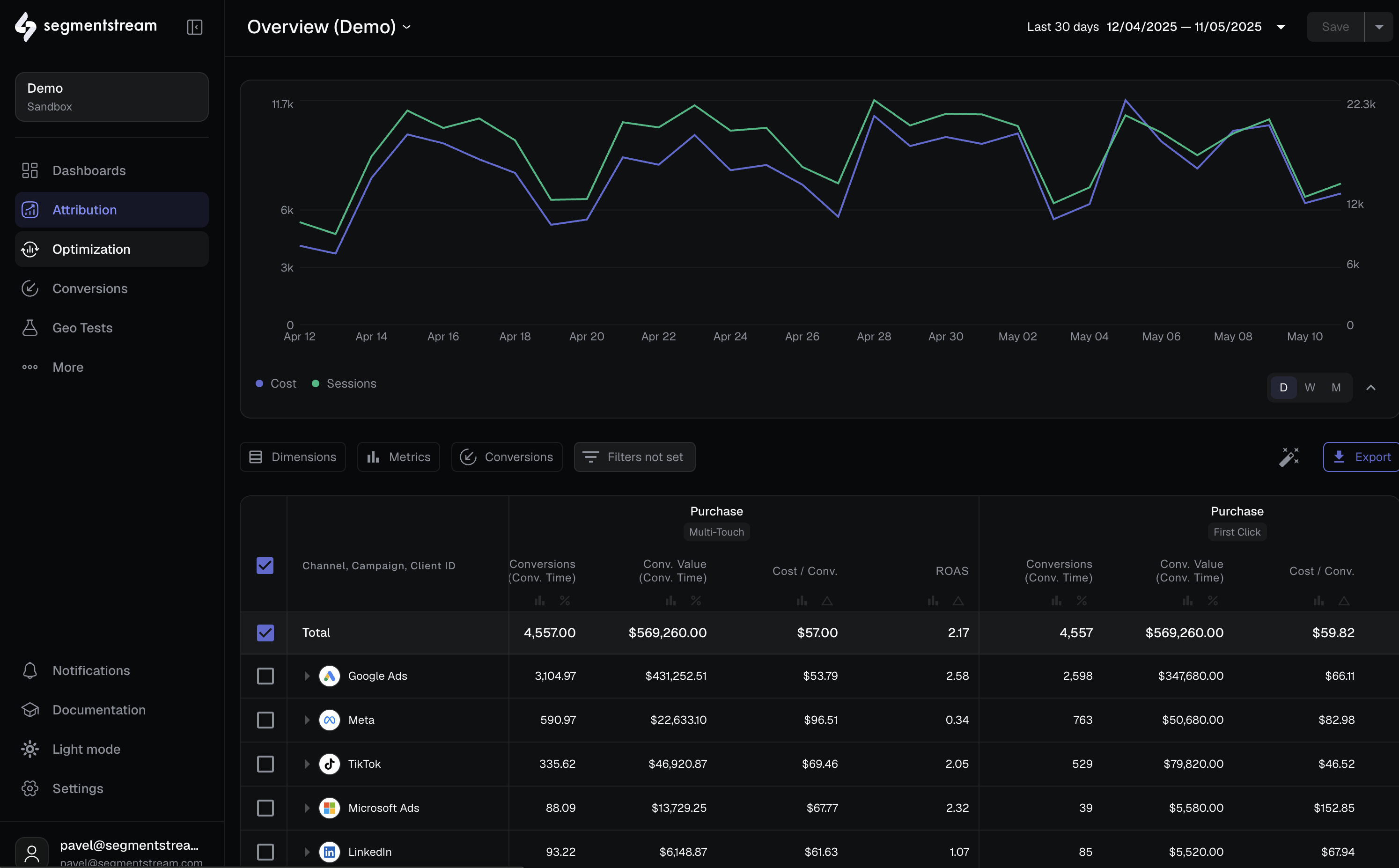1399x868 pixels.
Task: Toggle Cost series legend dot
Action: [x=259, y=383]
